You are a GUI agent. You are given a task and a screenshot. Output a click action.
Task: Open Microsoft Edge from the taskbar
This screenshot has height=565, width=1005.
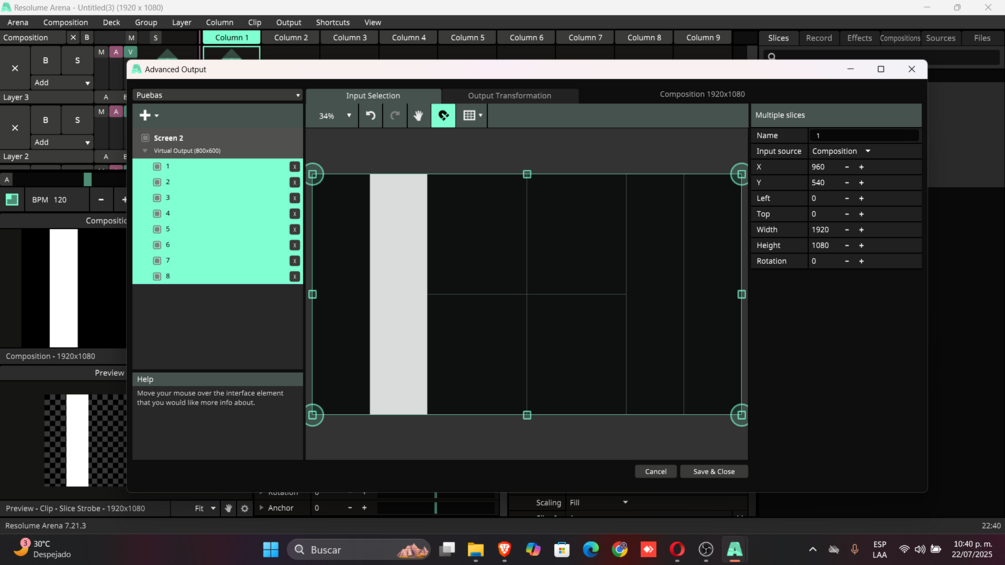pos(590,550)
